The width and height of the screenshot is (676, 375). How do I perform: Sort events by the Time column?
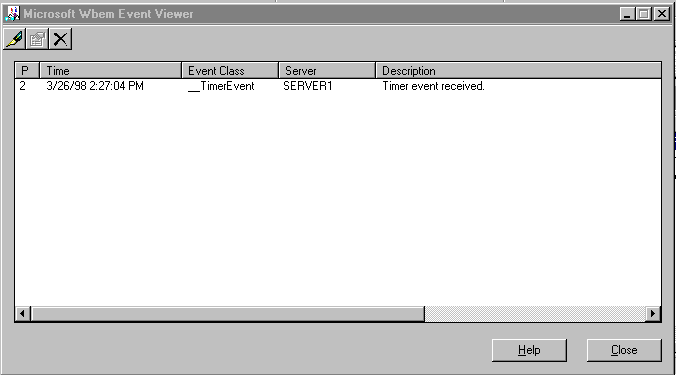pos(110,70)
